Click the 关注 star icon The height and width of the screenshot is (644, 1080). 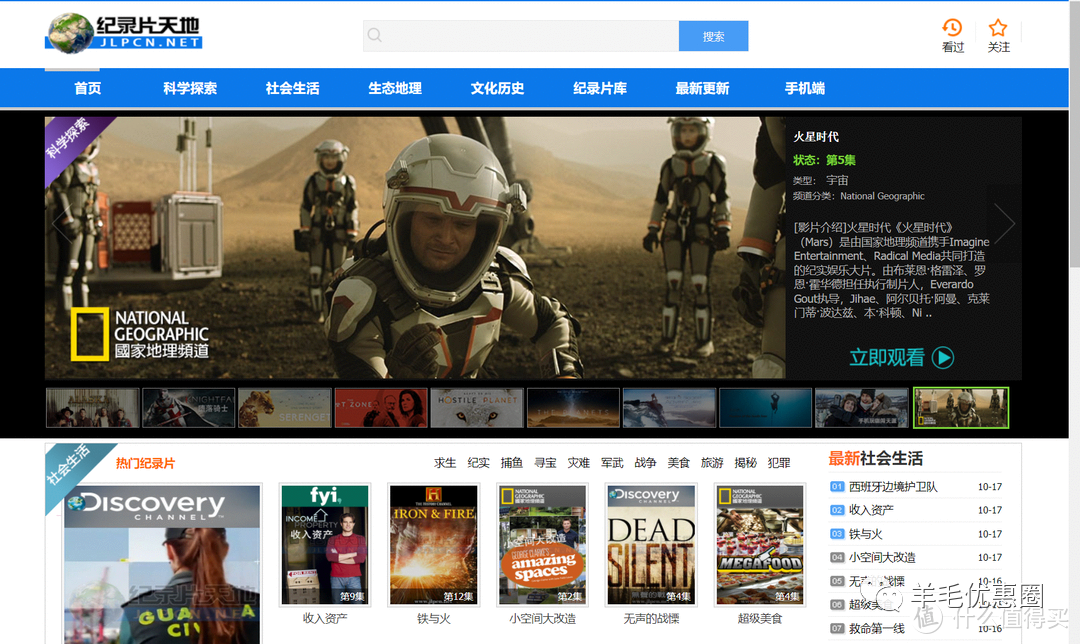998,28
